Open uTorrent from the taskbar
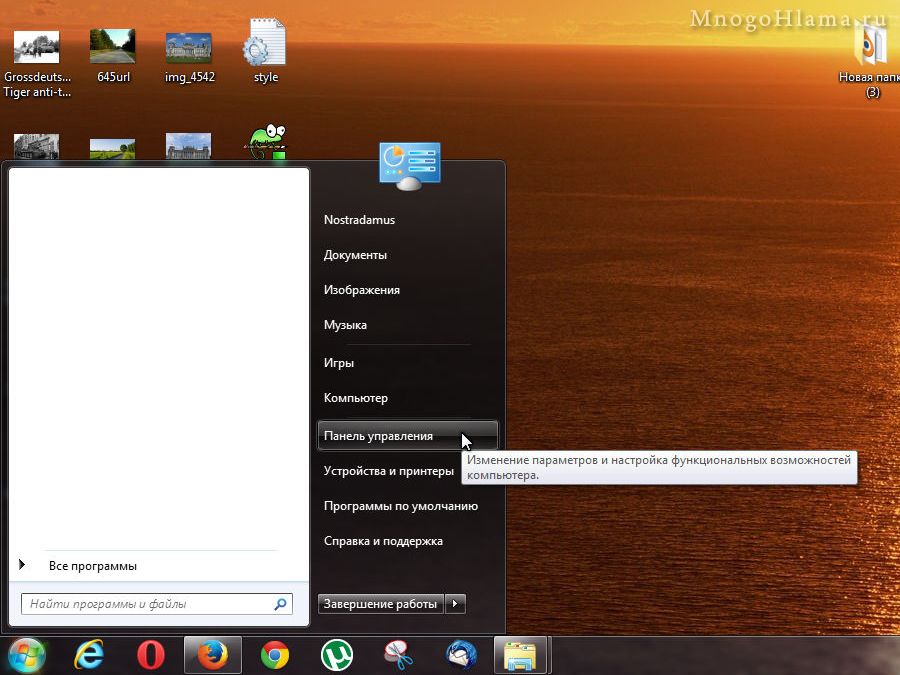This screenshot has height=675, width=900. tap(337, 655)
